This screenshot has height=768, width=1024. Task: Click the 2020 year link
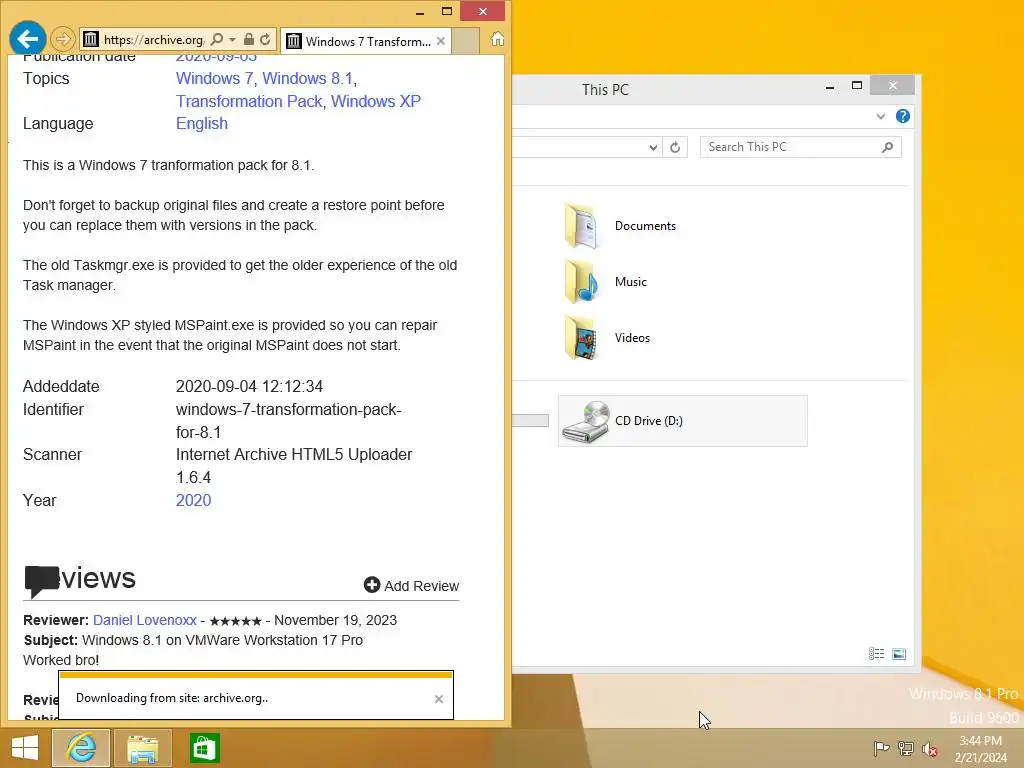pyautogui.click(x=193, y=500)
